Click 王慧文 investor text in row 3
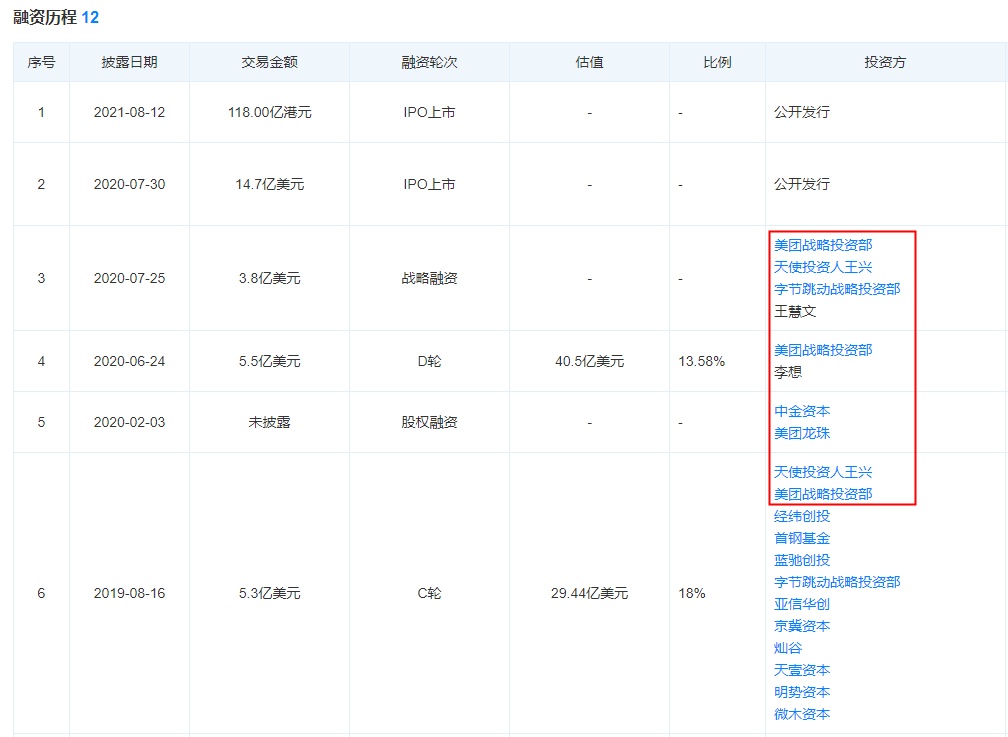The image size is (1008, 737). pyautogui.click(x=795, y=311)
